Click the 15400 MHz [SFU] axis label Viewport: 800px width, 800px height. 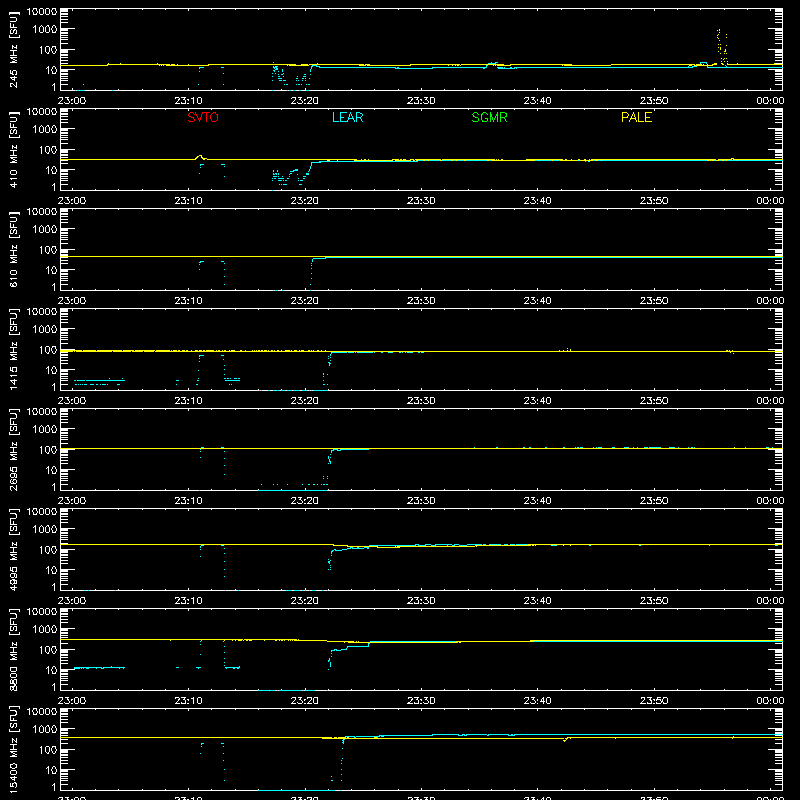pyautogui.click(x=13, y=749)
